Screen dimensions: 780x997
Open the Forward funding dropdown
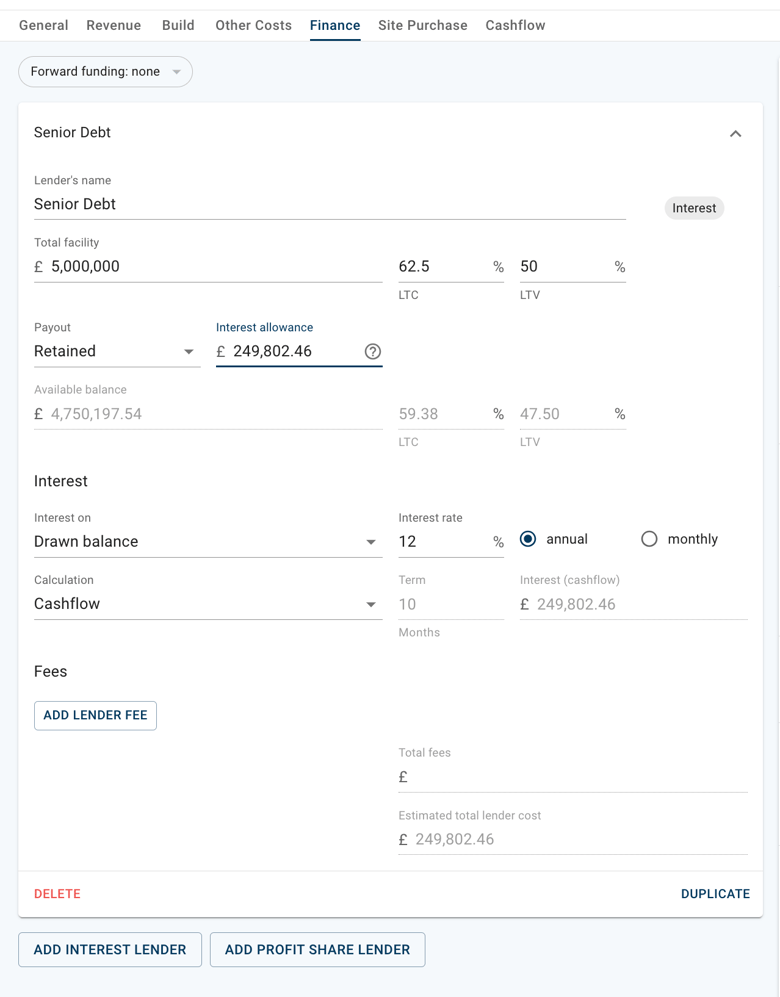tap(105, 71)
